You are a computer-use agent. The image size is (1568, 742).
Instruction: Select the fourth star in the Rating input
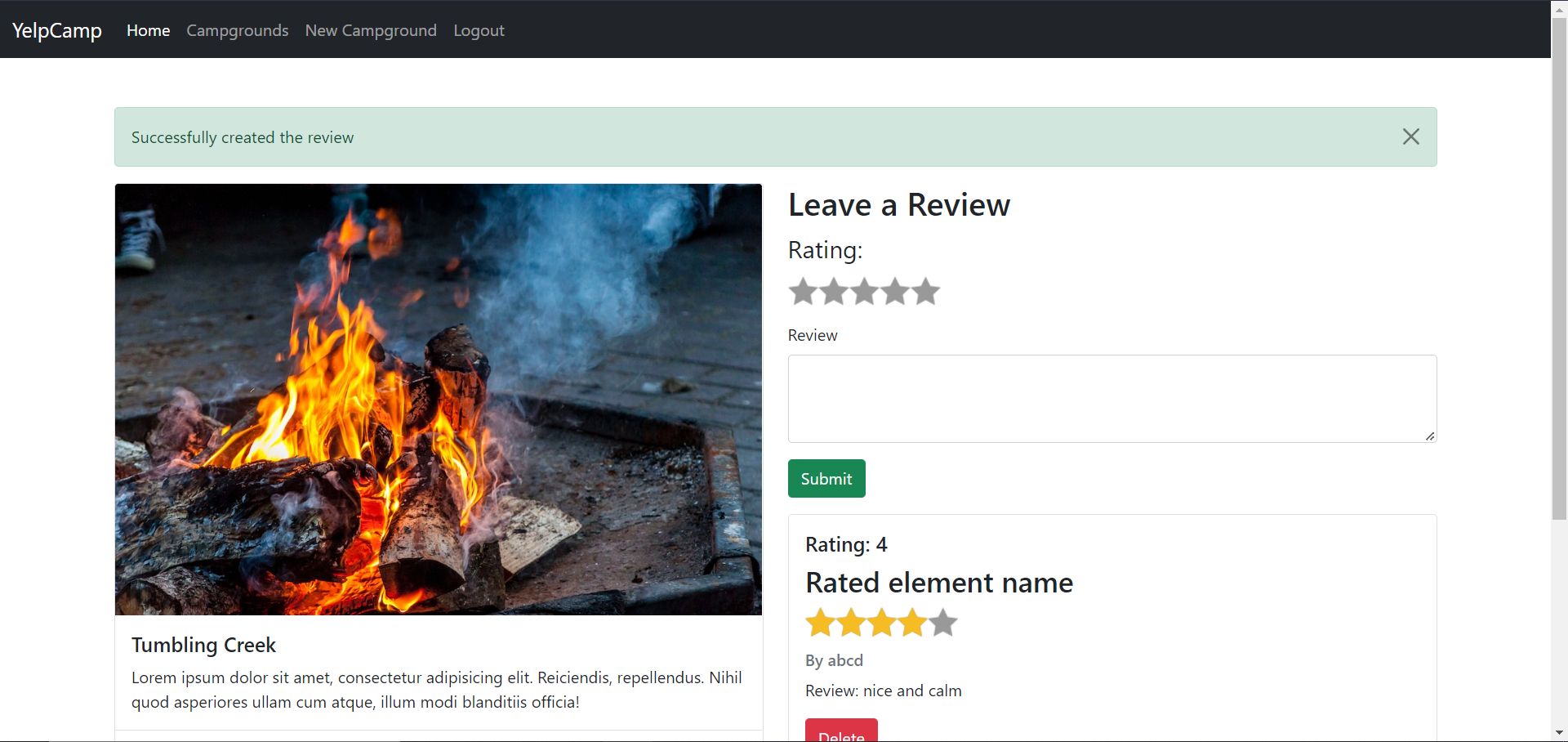pos(895,292)
